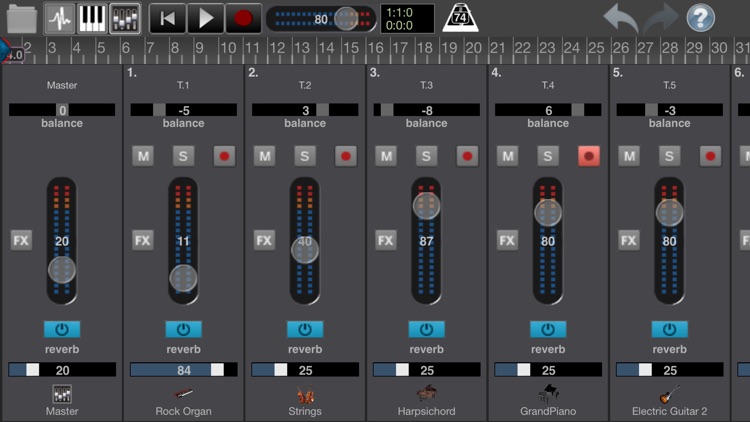This screenshot has height=422, width=750.
Task: Click the Master balance slider at 0
Action: pos(62,110)
